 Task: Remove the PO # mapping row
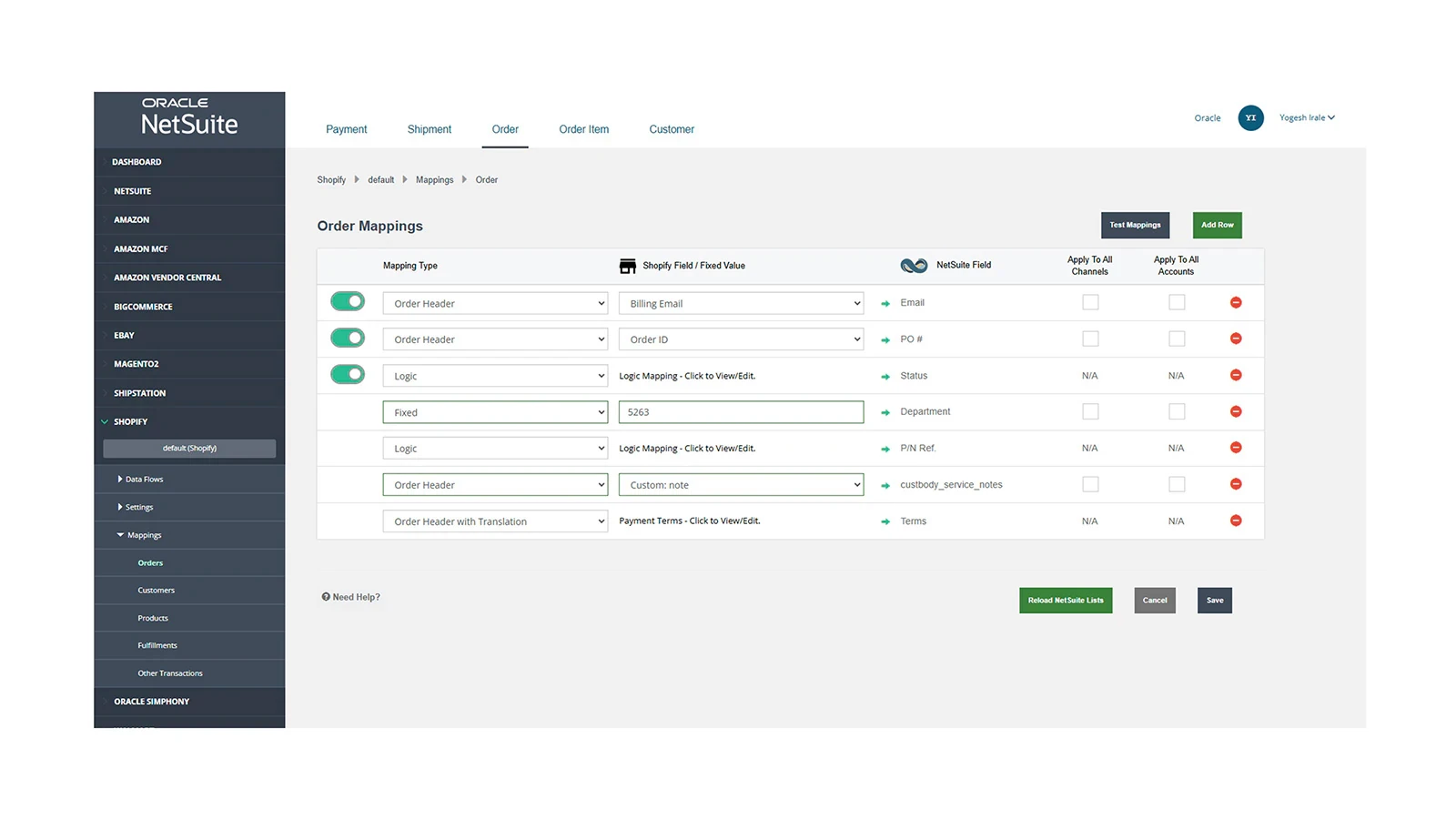point(1236,339)
